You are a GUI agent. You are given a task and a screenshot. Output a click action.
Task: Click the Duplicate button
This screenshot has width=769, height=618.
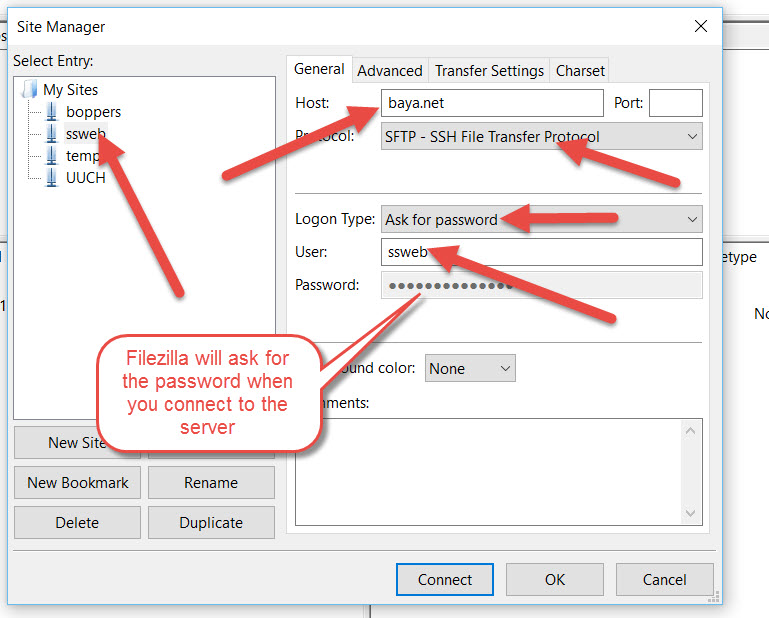pyautogui.click(x=211, y=522)
